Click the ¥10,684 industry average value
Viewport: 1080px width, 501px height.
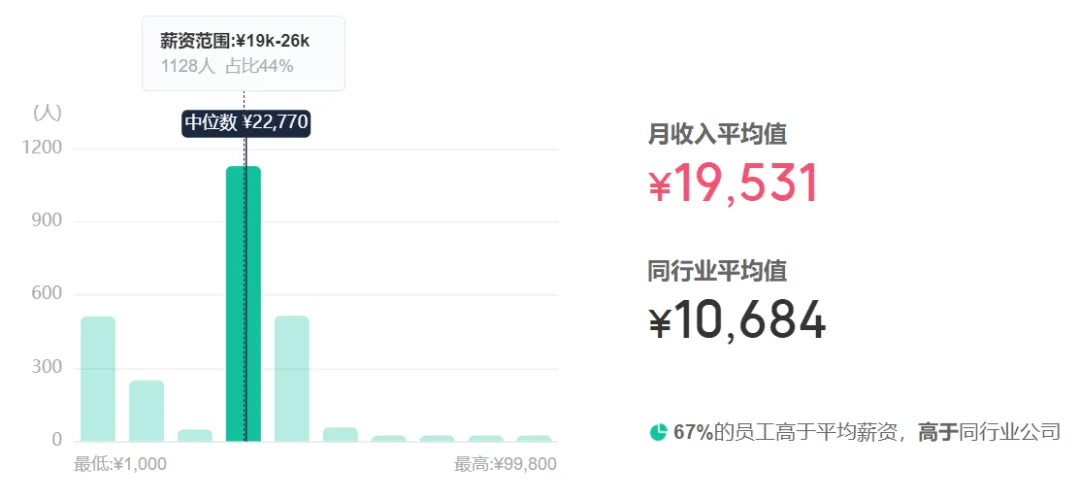pos(737,320)
